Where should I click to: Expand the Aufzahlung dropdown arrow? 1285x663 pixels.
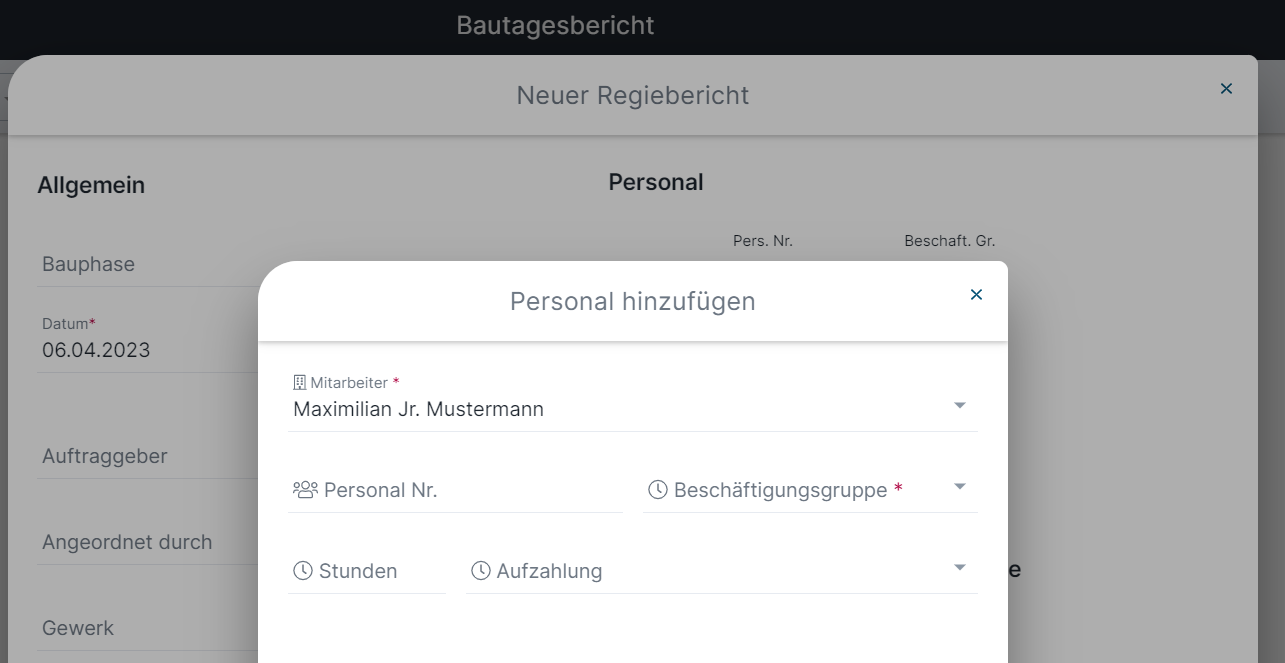[959, 567]
